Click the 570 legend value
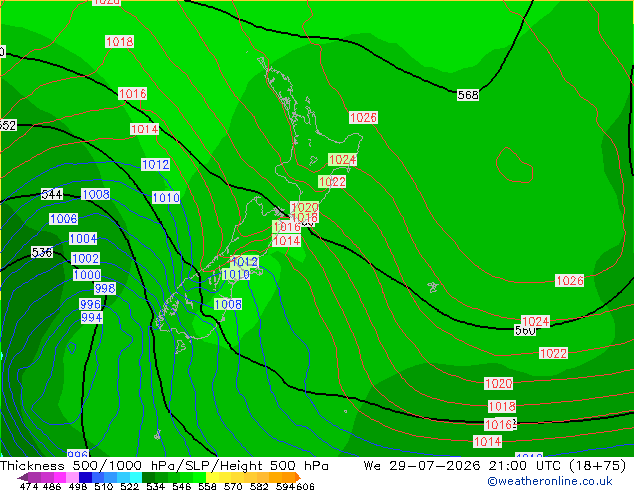This screenshot has width=634, height=490. 233,486
